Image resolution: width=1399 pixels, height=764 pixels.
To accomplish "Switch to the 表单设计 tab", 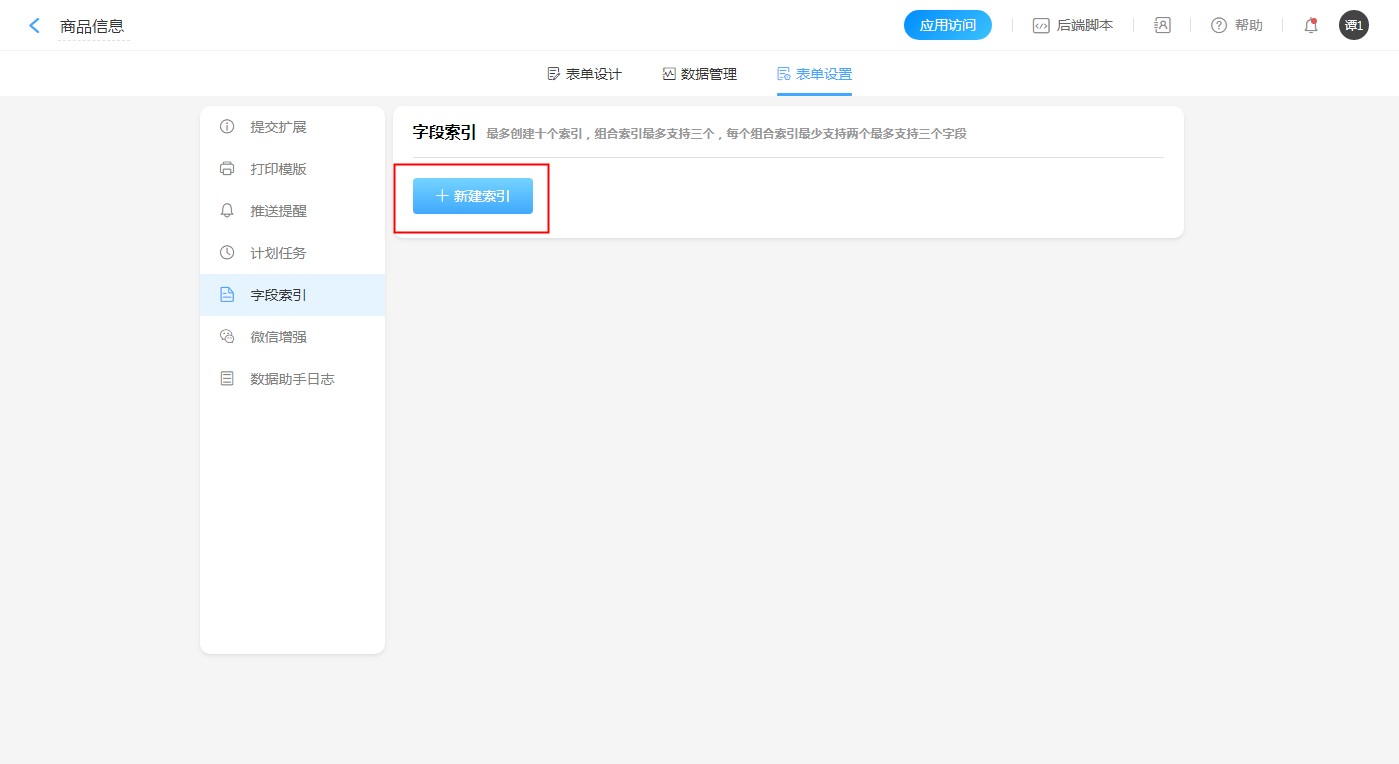I will tap(584, 74).
